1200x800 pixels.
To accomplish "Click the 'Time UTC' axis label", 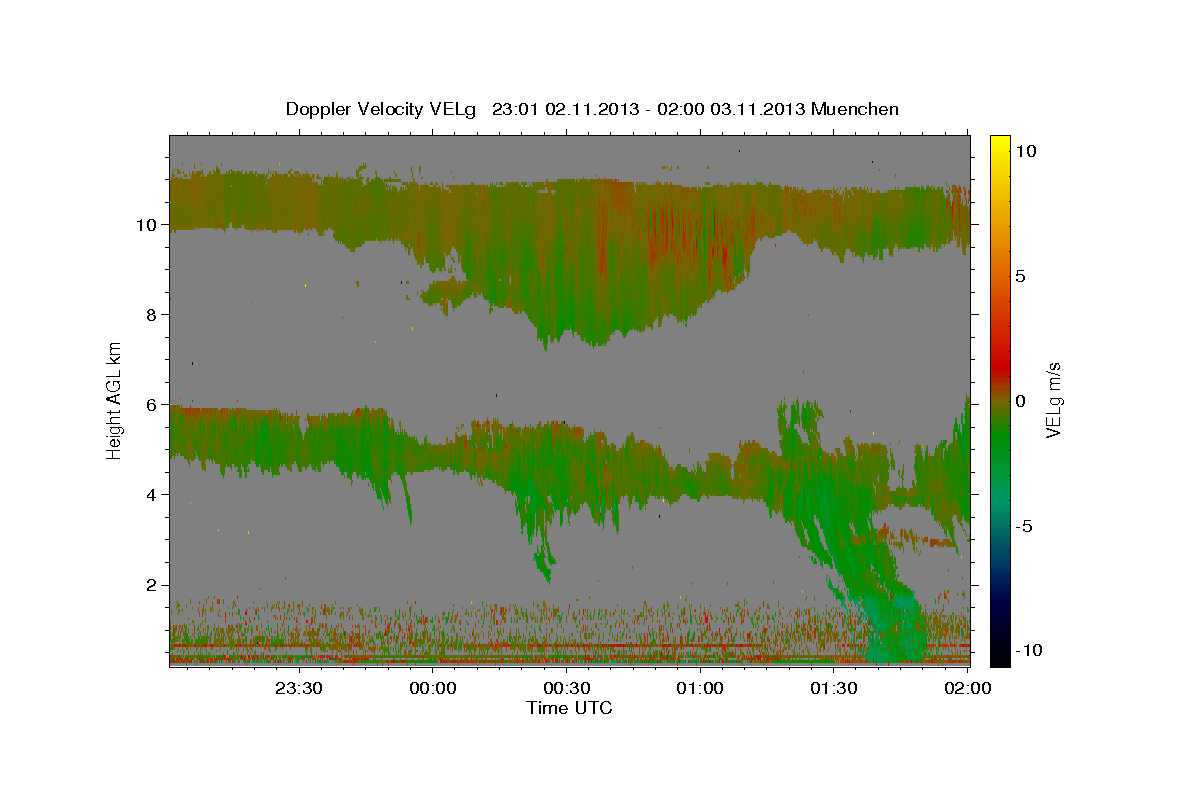I will tap(569, 708).
